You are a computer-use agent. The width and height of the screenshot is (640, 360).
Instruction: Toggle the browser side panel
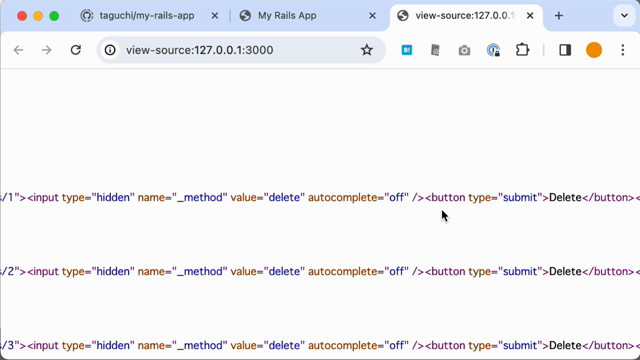565,50
